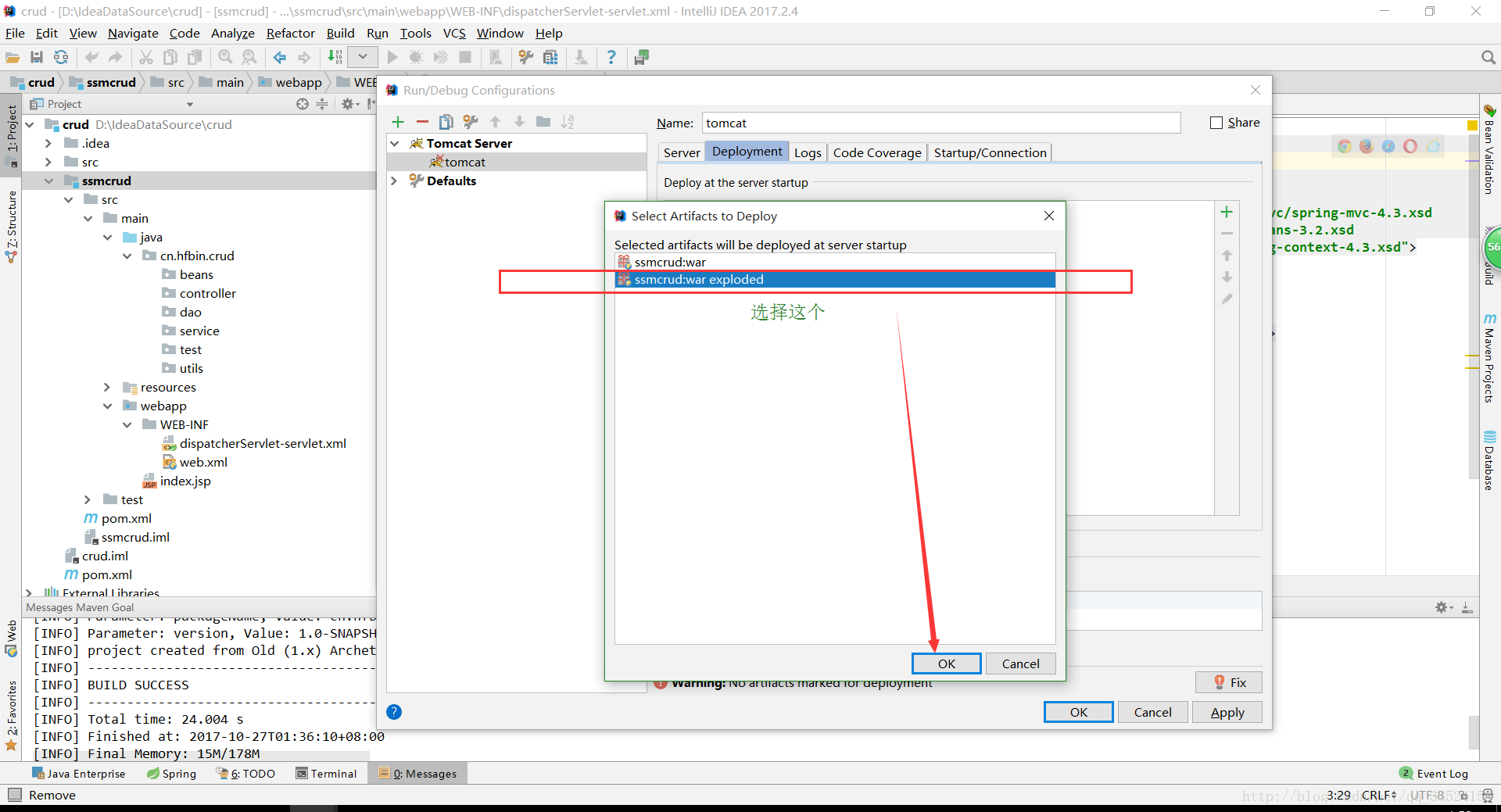Select tomcat configuration in tree
The image size is (1501, 812).
[517, 162]
